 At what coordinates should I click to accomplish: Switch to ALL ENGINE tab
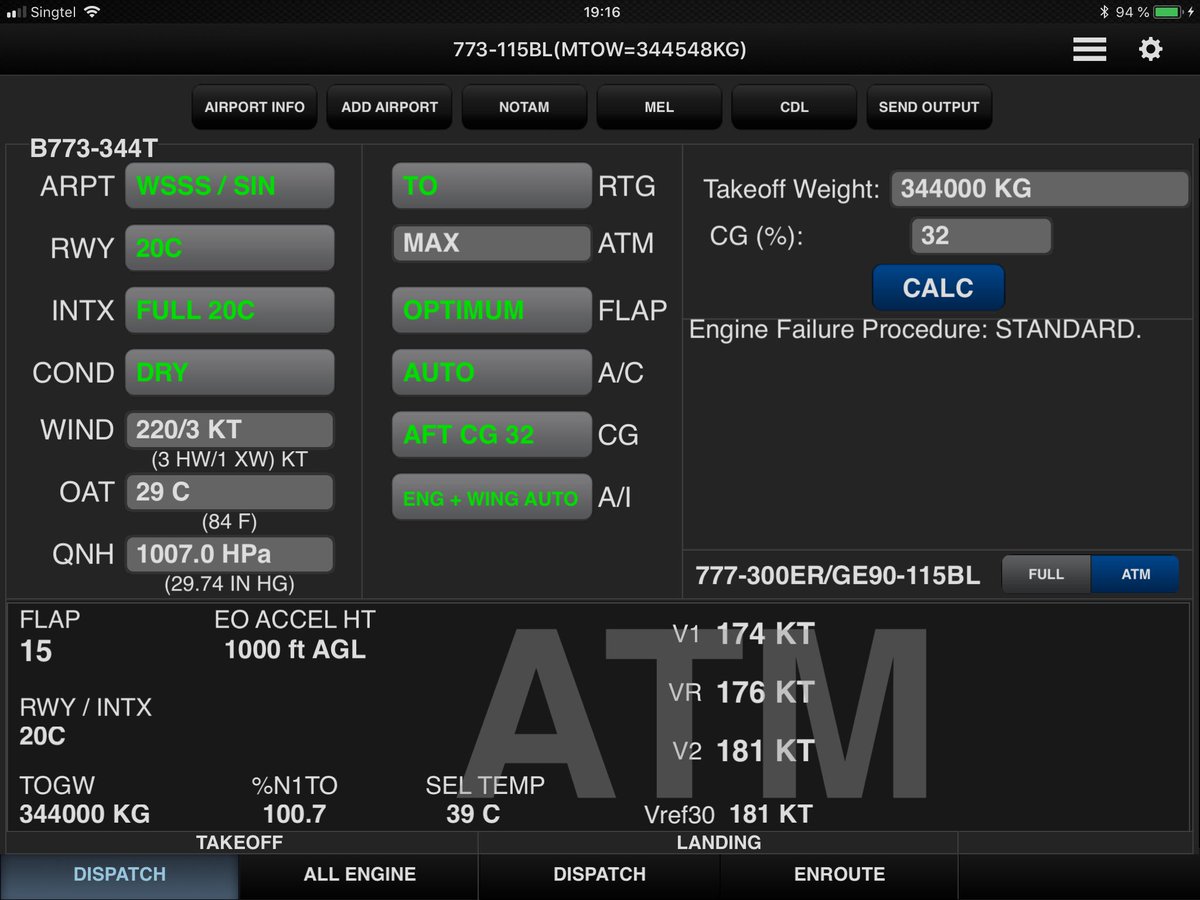[359, 875]
